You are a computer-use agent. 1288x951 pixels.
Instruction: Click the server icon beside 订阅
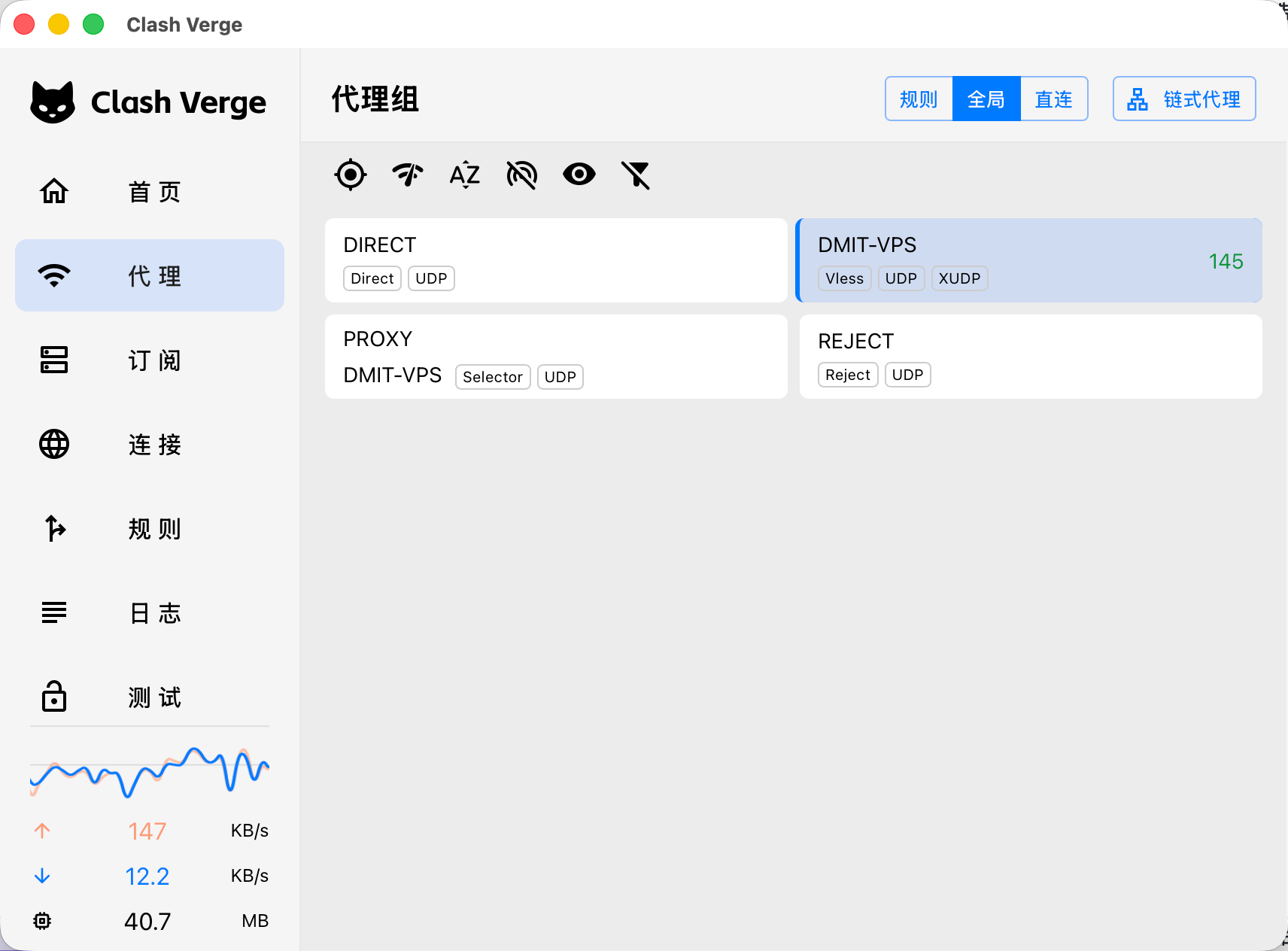[x=54, y=360]
